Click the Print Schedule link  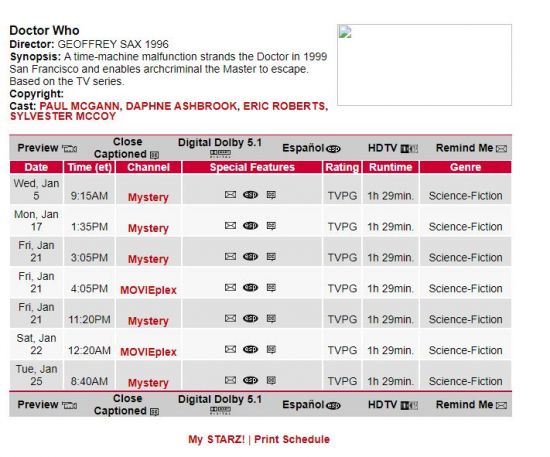(x=292, y=439)
